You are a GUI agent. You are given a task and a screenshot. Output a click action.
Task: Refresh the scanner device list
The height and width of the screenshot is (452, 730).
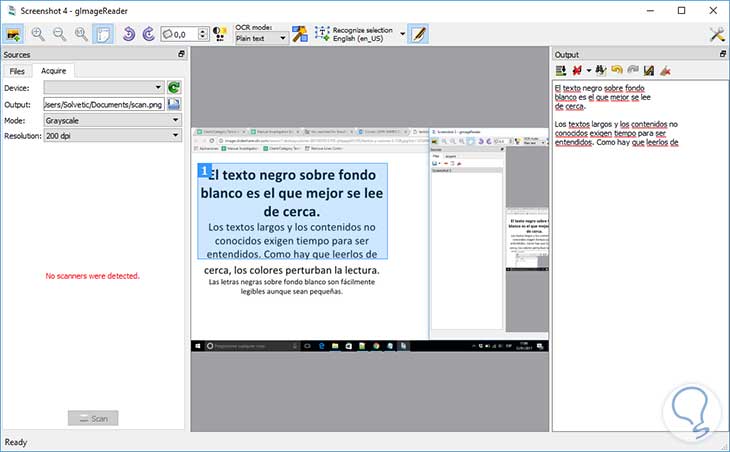pyautogui.click(x=174, y=87)
